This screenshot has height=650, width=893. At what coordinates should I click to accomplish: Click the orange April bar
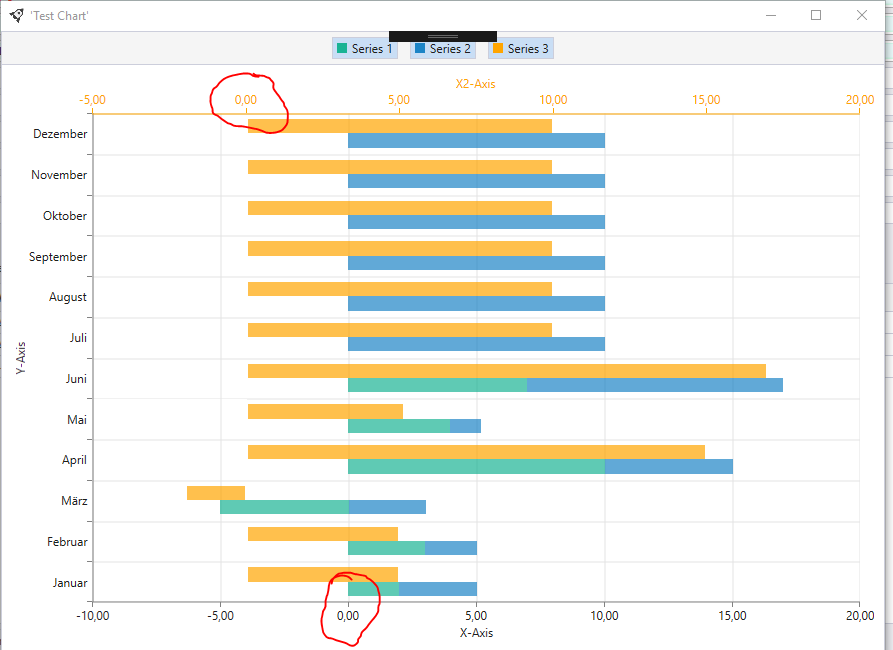click(x=476, y=452)
